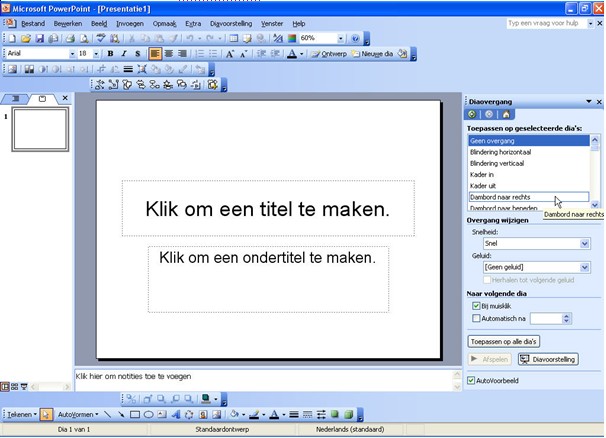Open the Arial font name dropdown
This screenshot has height=438, width=606.
pos(72,54)
